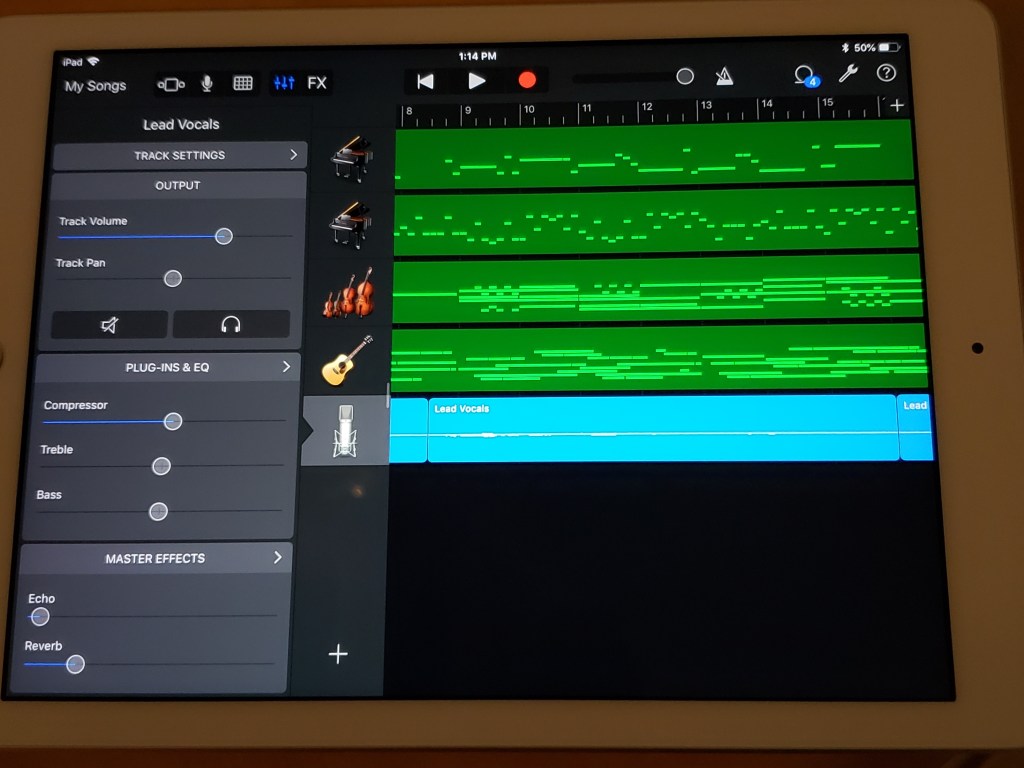Viewport: 1024px width, 768px height.
Task: Open My Songs browser
Action: 95,86
